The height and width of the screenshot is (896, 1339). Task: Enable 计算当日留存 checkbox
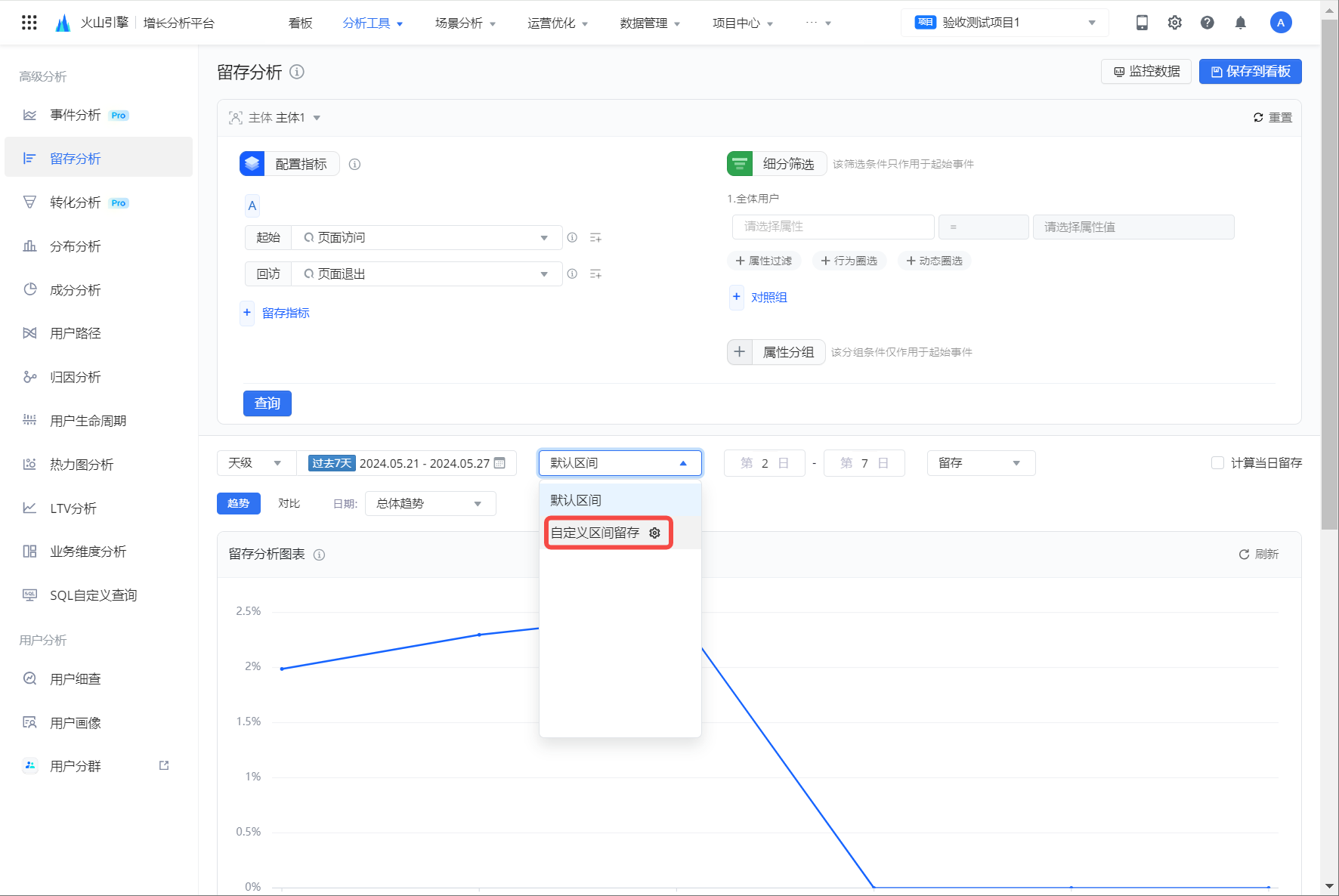pyautogui.click(x=1217, y=463)
